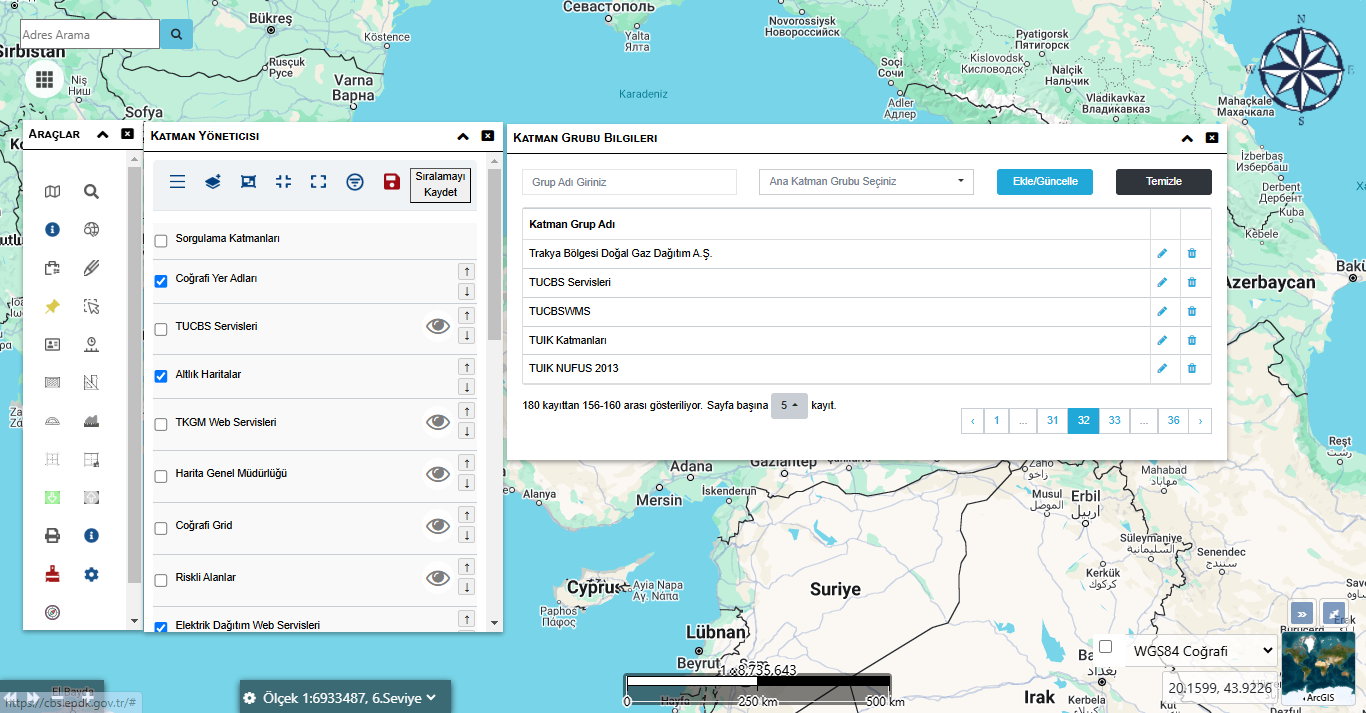Image resolution: width=1366 pixels, height=713 pixels.
Task: Open the settings gear in Araçlar panel
Action: pos(91,574)
